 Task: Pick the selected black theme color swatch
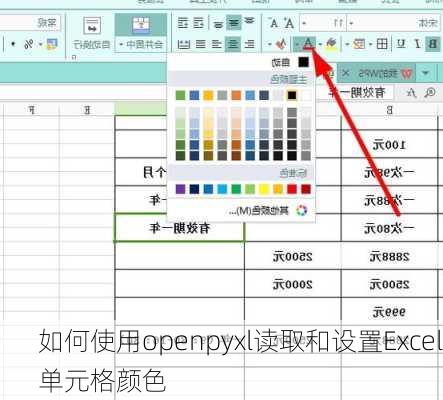(x=292, y=95)
